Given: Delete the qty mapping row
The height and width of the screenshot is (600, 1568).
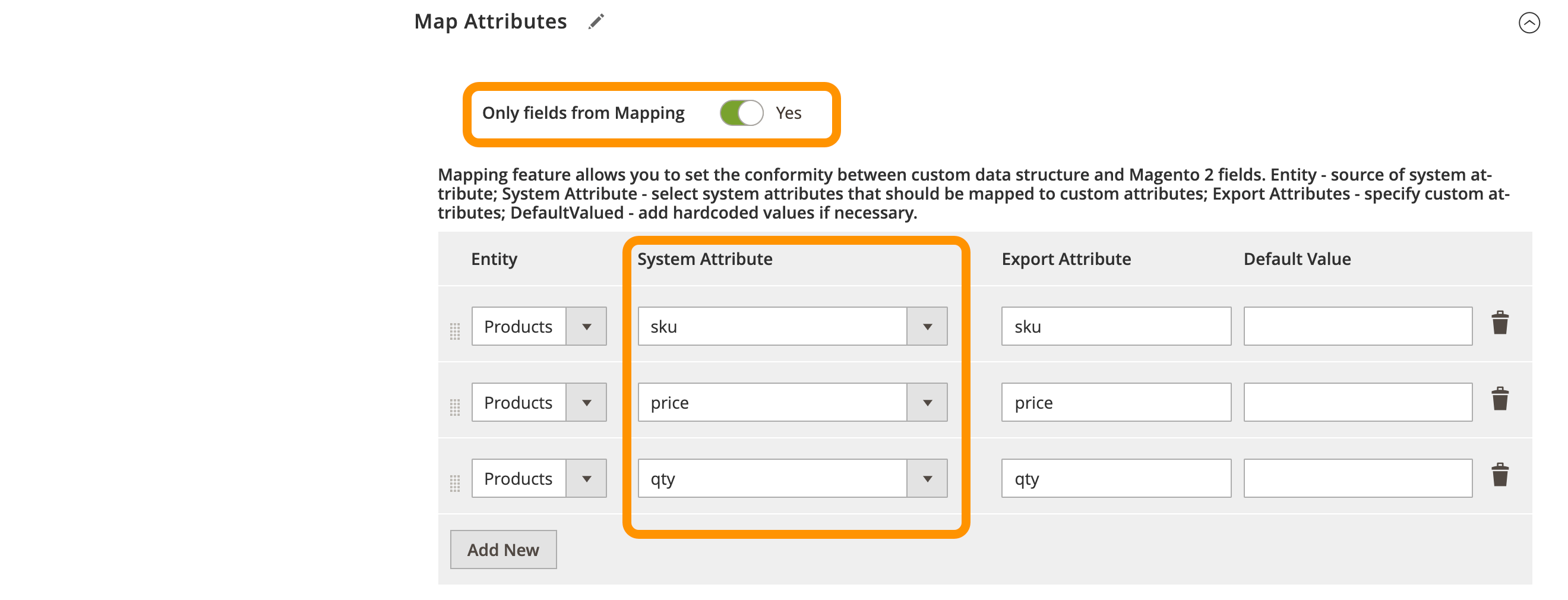Looking at the screenshot, I should click(x=1501, y=475).
